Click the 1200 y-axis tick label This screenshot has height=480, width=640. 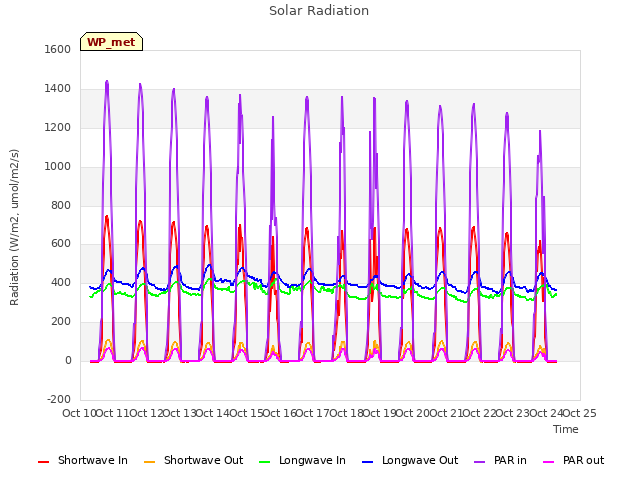(58, 128)
